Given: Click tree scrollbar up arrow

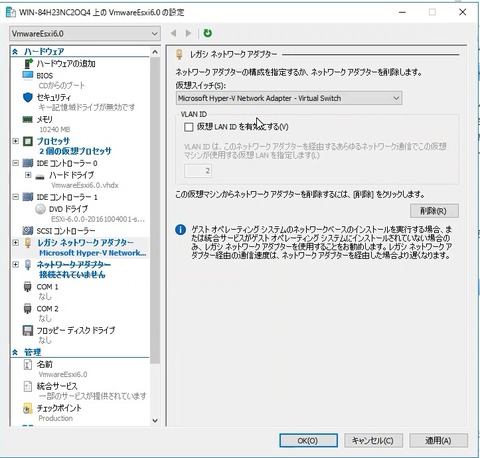Looking at the screenshot, I should pyautogui.click(x=155, y=52).
